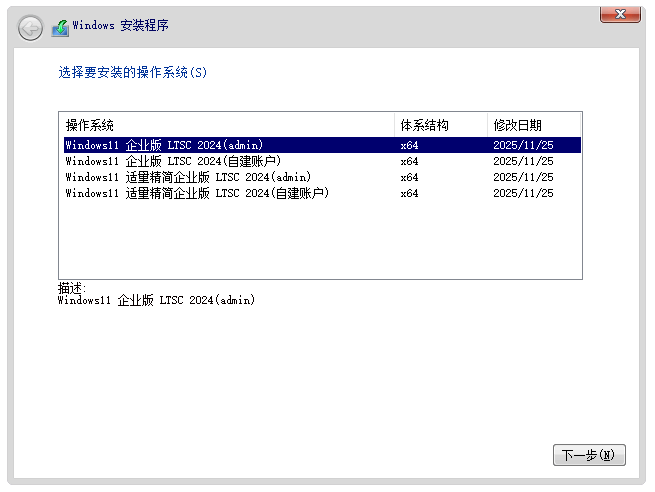Screen dimensions: 655x492
Task: Click x64 of 适量精简企业版 (admin) row
Action: click(409, 177)
